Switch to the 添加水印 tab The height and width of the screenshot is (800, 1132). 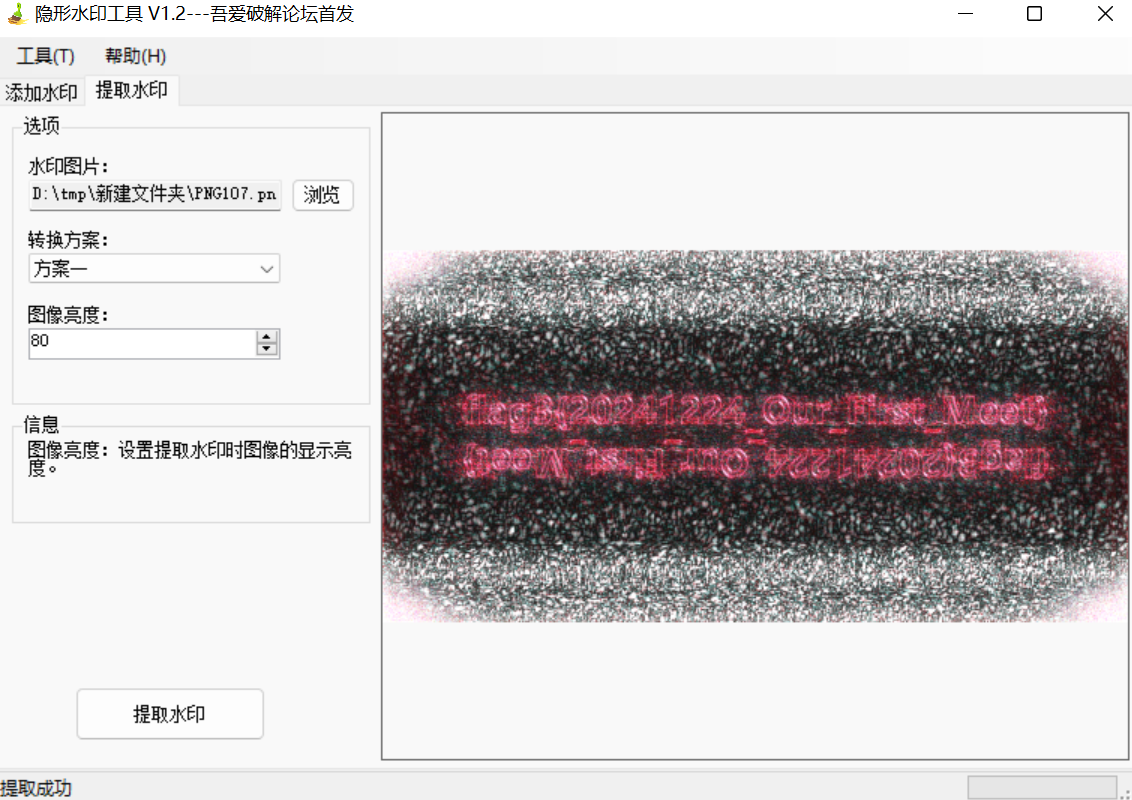[x=42, y=92]
